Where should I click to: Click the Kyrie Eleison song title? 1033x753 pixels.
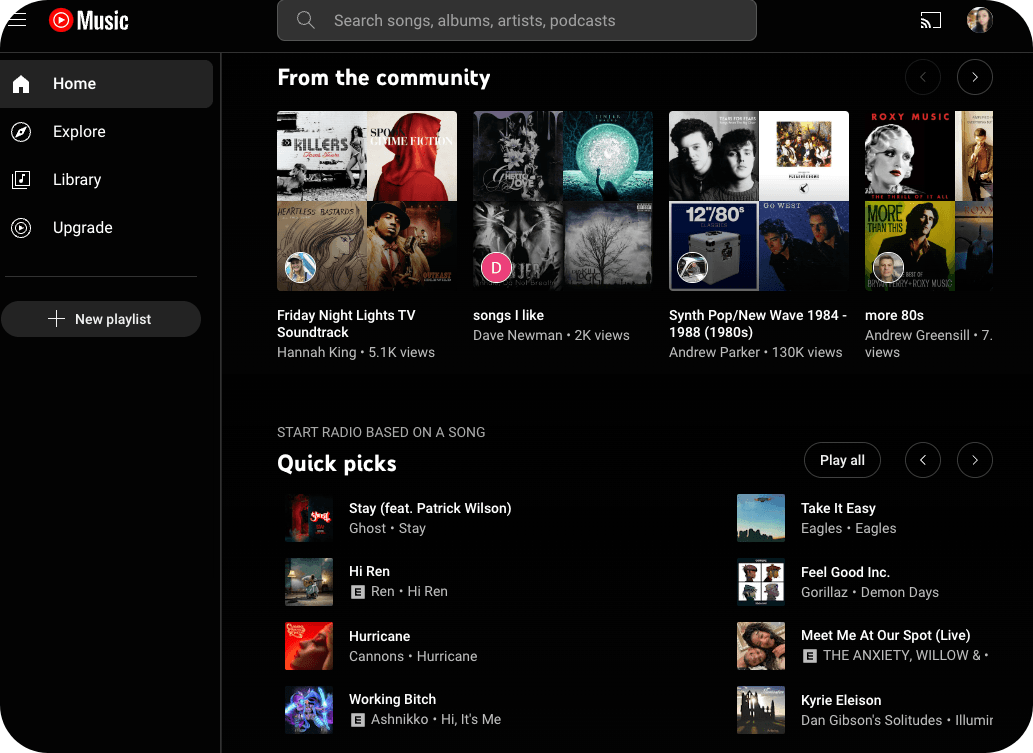[x=841, y=700]
